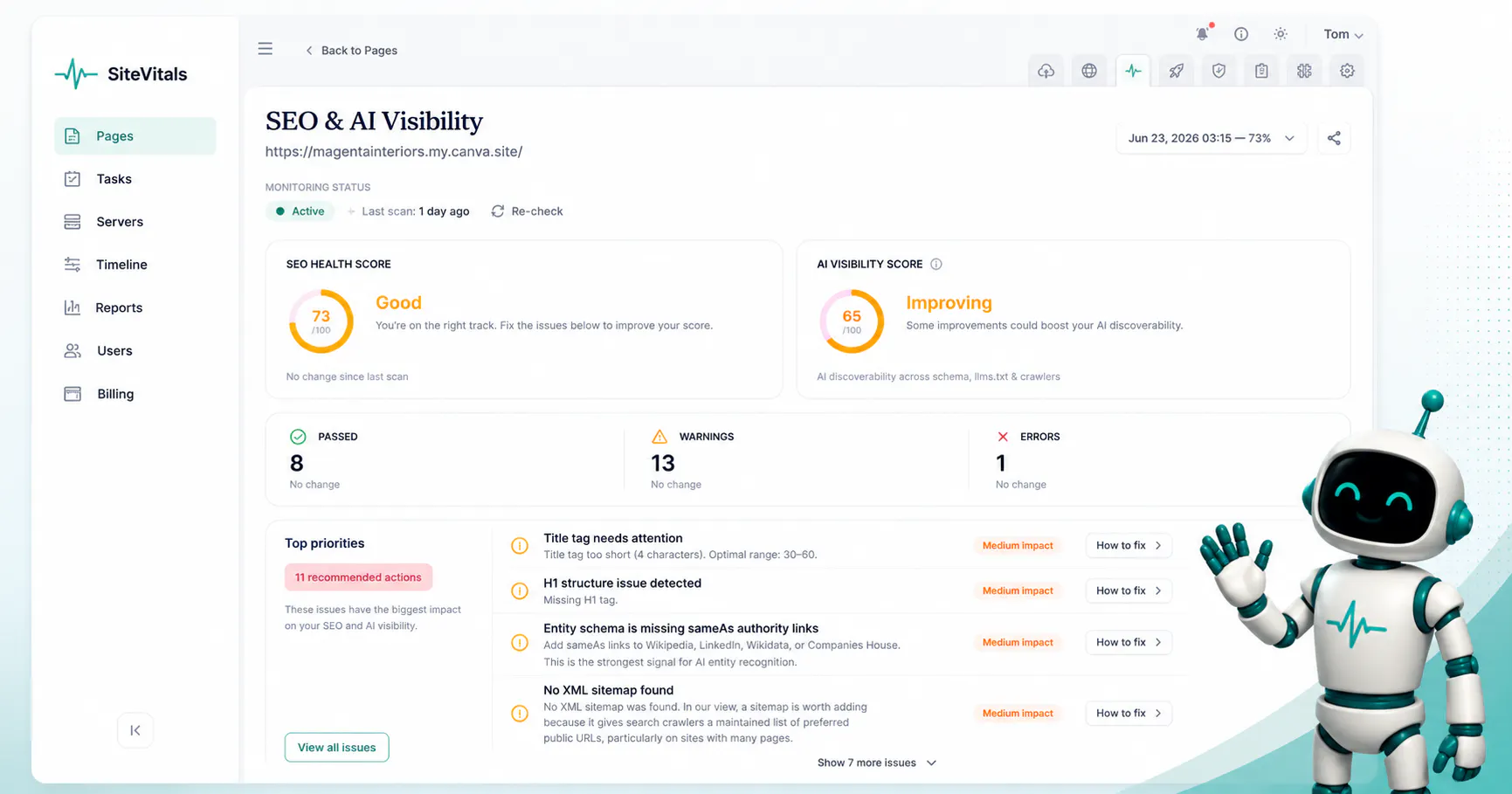Click the orange Warnings triangle icon

click(x=659, y=437)
